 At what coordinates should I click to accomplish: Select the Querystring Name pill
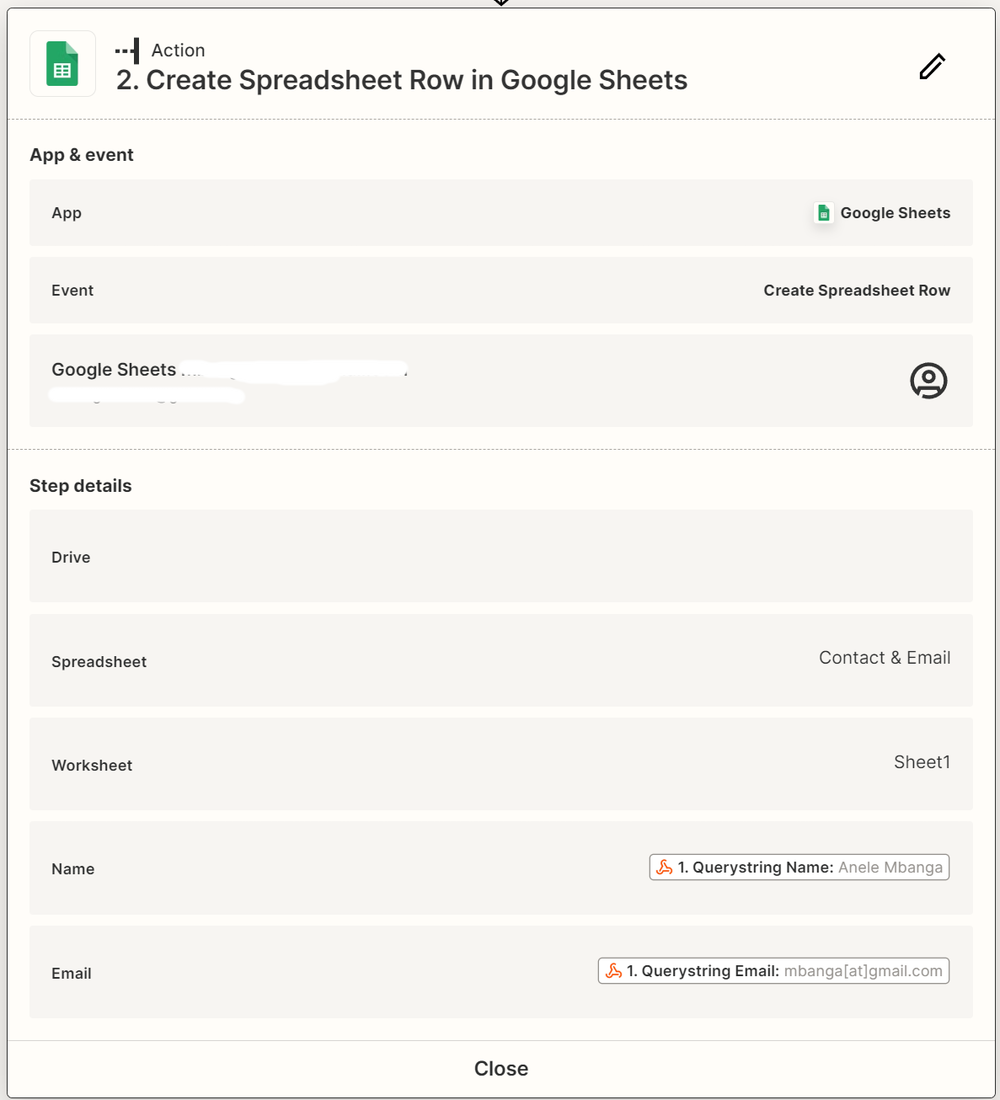(799, 868)
